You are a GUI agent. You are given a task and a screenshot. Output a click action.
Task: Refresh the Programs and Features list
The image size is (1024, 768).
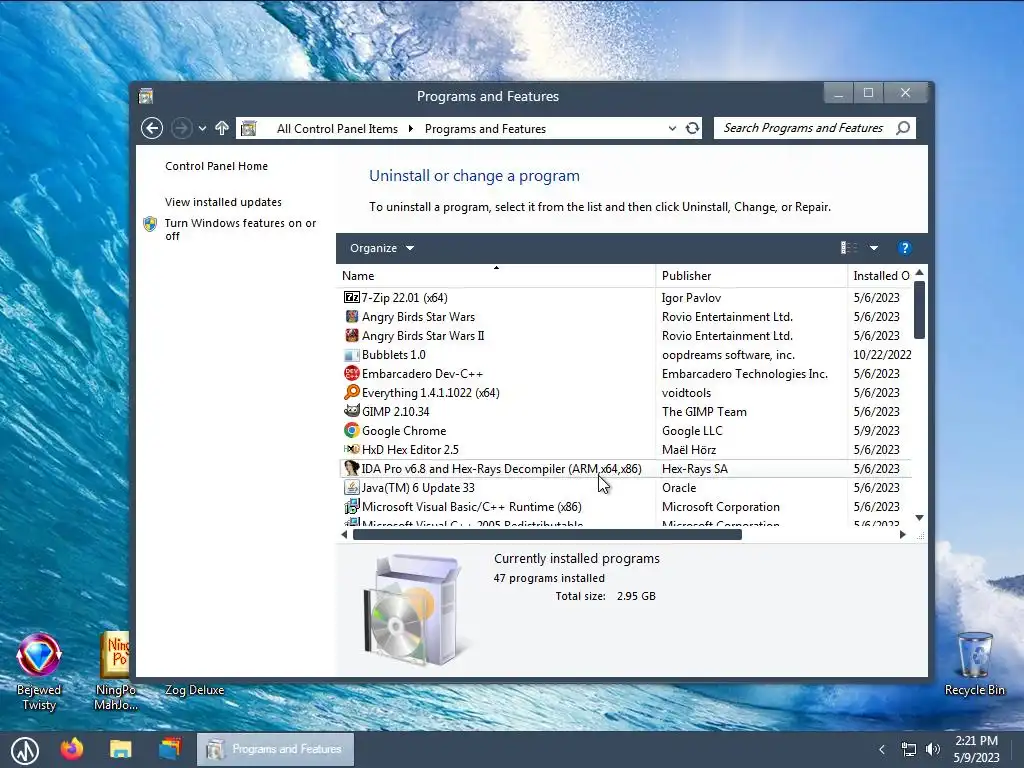pyautogui.click(x=692, y=128)
